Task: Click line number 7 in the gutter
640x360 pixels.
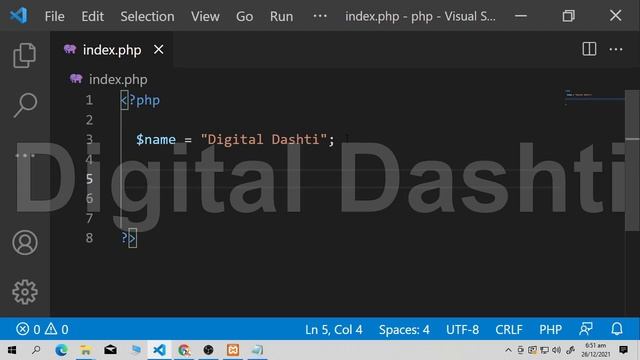Action: point(89,218)
